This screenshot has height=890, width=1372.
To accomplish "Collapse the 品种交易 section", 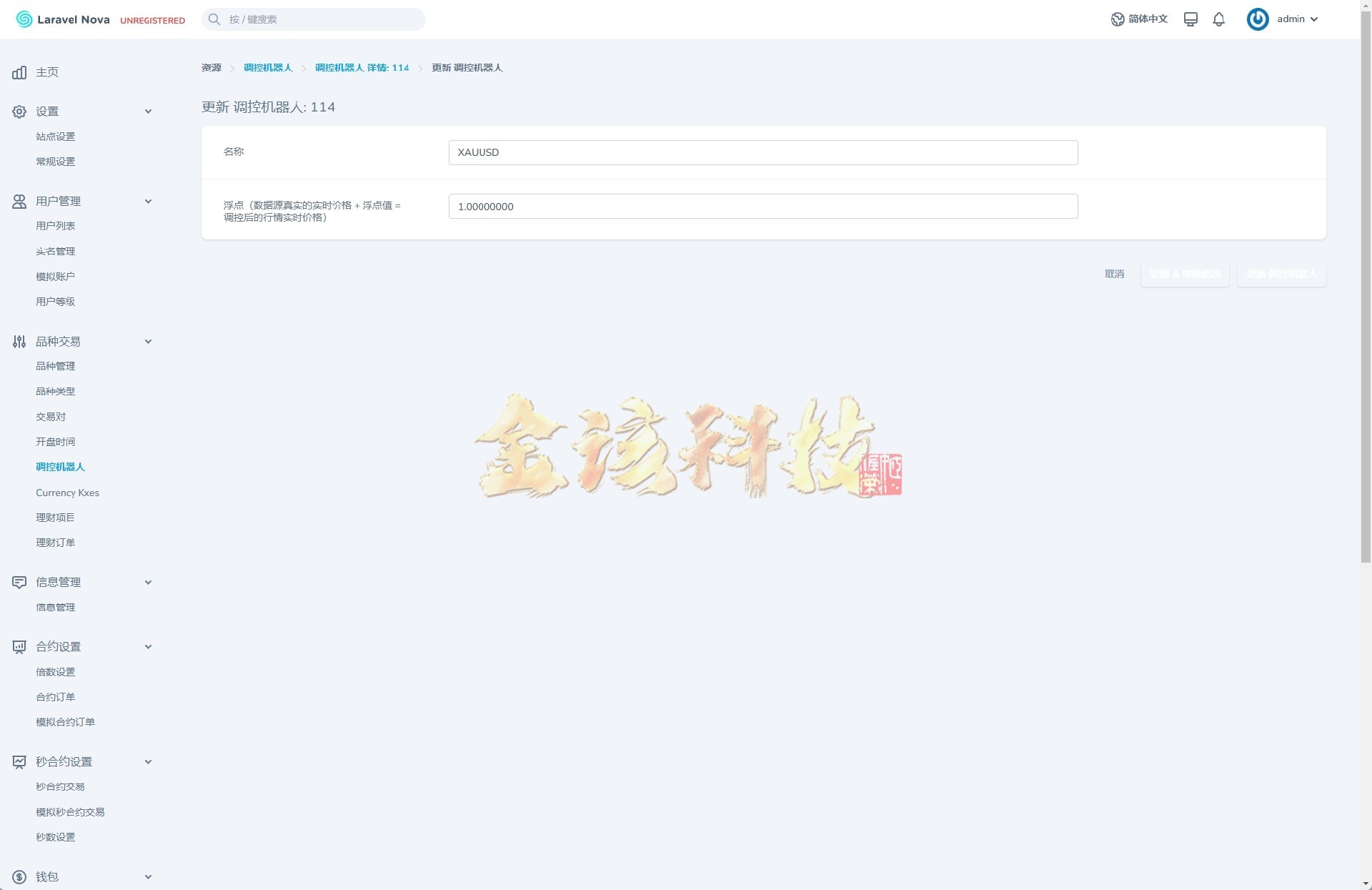I will [x=148, y=341].
